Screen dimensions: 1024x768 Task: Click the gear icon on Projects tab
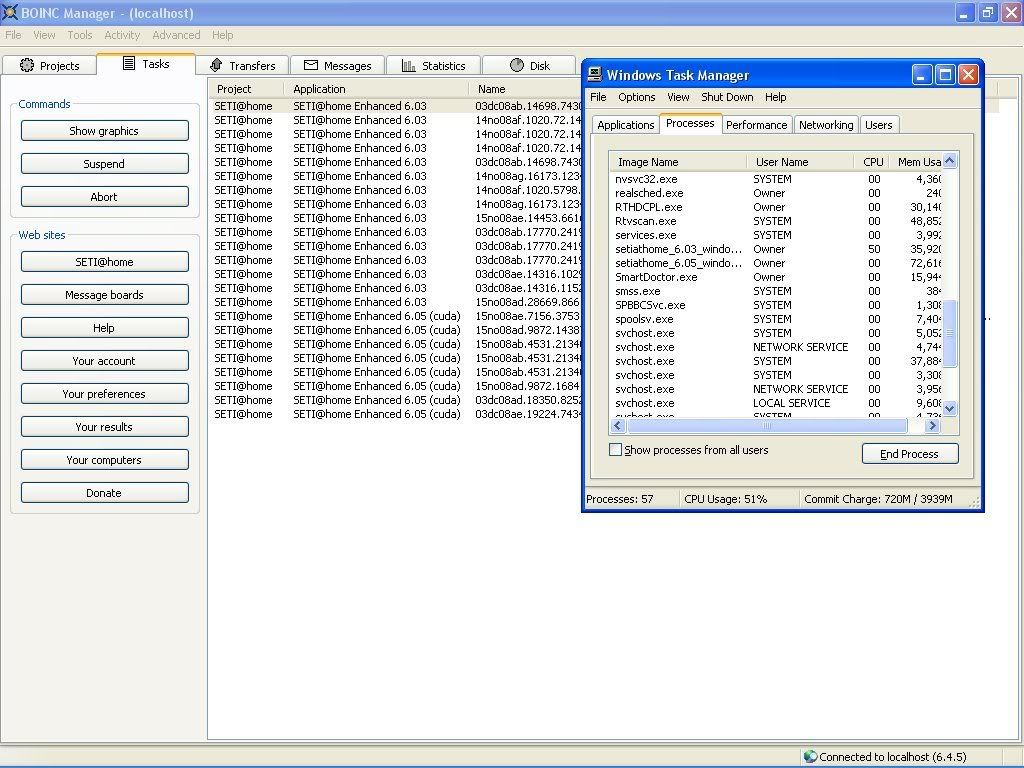[x=27, y=65]
